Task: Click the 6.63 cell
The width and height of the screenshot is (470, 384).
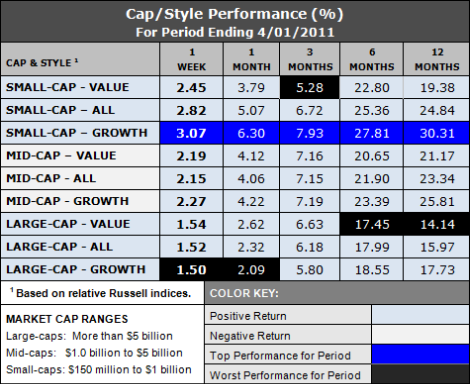Action: pos(310,224)
